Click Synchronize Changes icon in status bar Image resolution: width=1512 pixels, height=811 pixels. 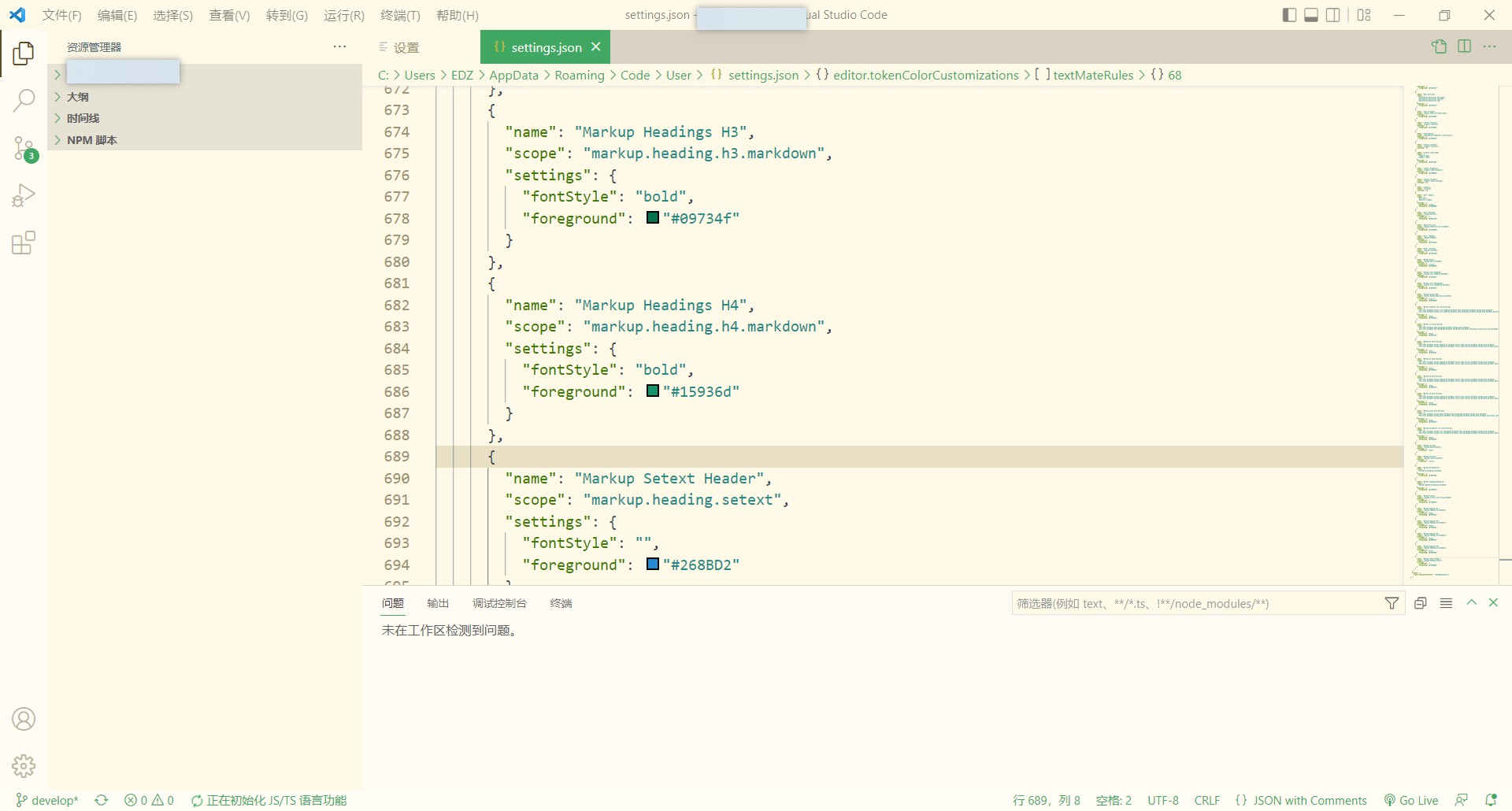tap(102, 800)
